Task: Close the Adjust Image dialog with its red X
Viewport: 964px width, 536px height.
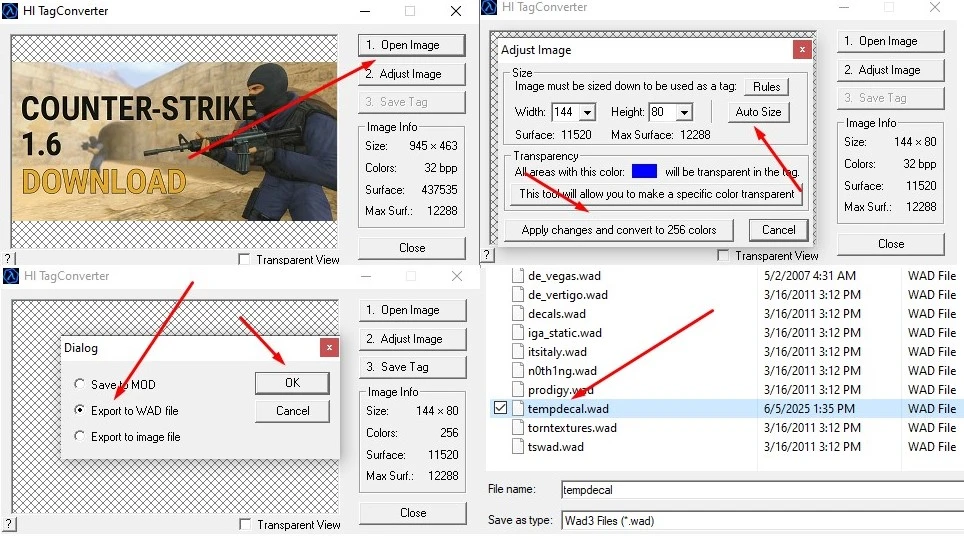Action: tap(802, 50)
